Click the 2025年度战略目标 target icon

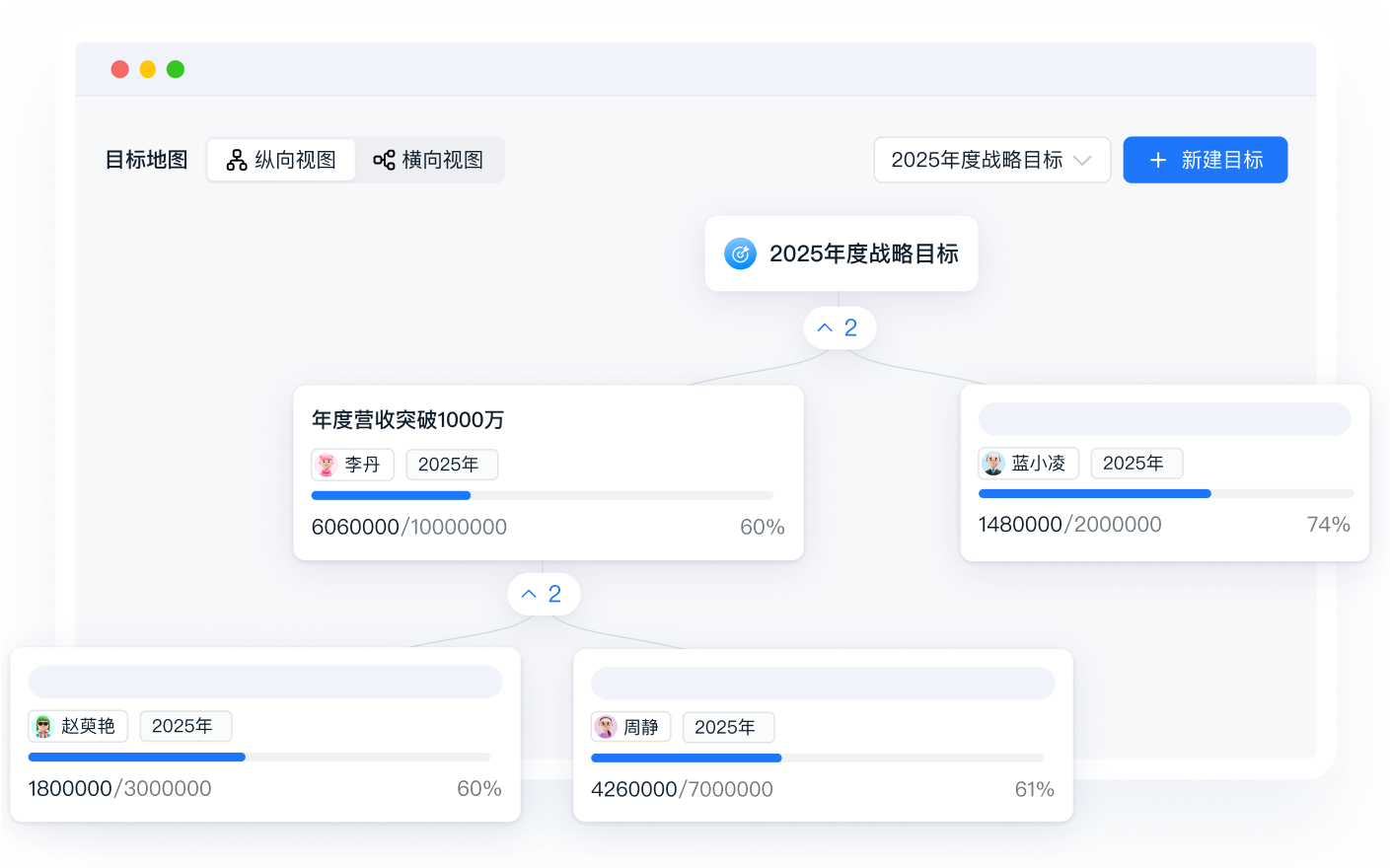(740, 253)
